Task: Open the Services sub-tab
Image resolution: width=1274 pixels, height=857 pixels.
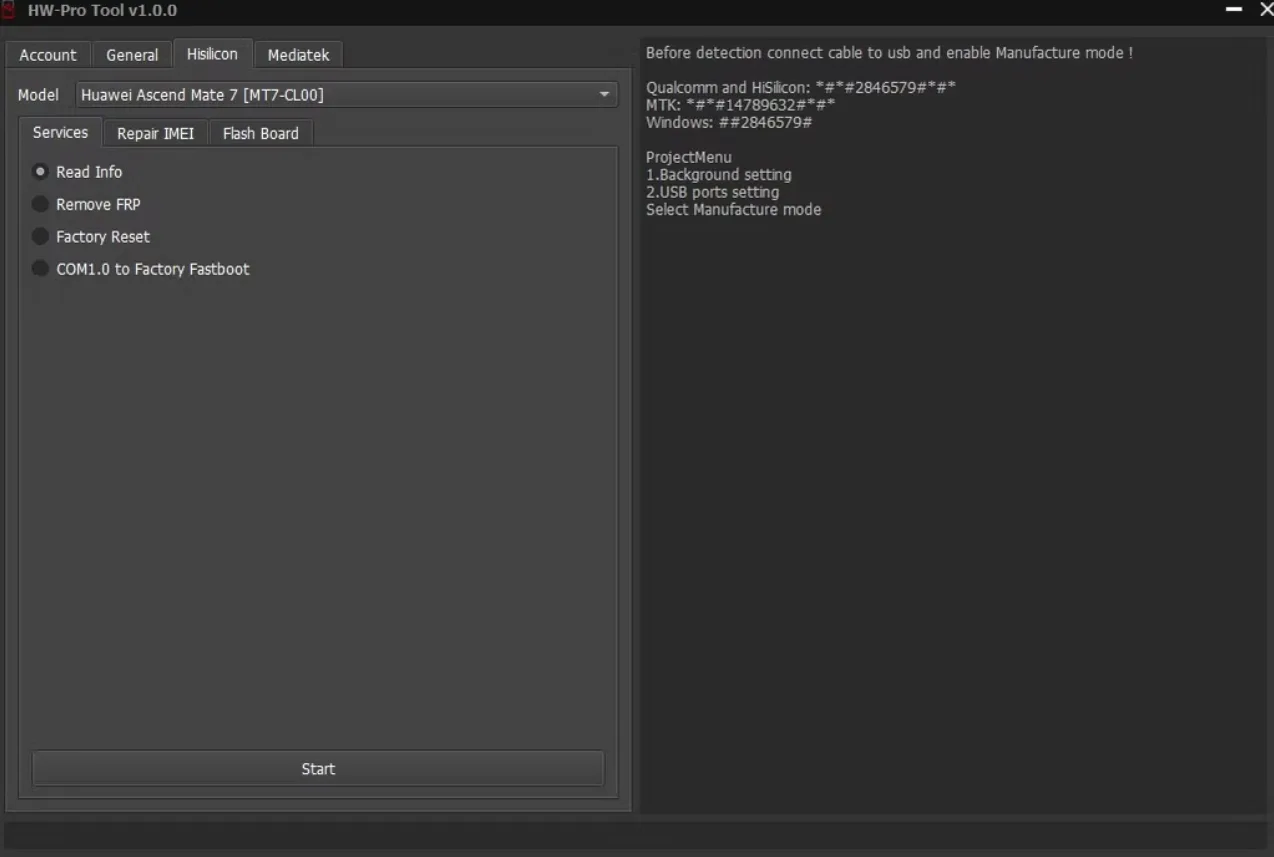Action: (x=60, y=132)
